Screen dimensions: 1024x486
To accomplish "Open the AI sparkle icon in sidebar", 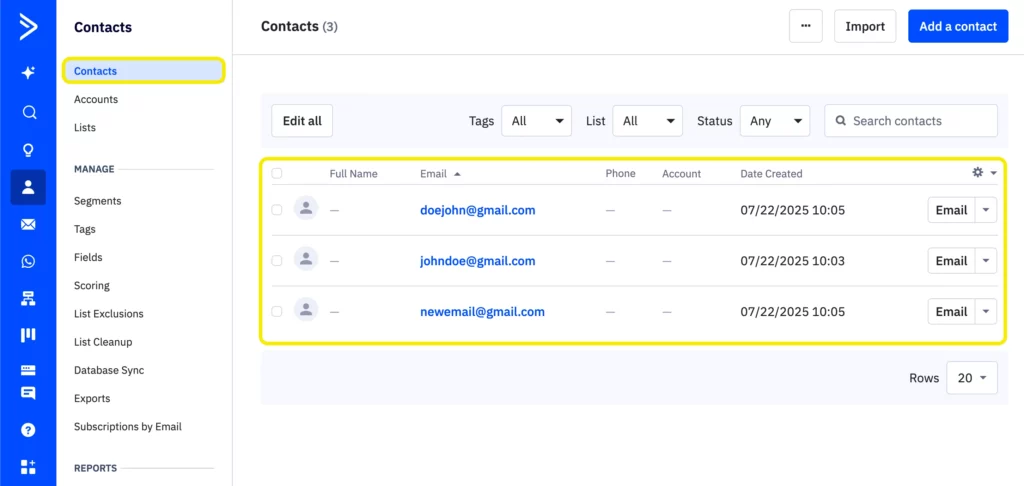I will pos(28,73).
